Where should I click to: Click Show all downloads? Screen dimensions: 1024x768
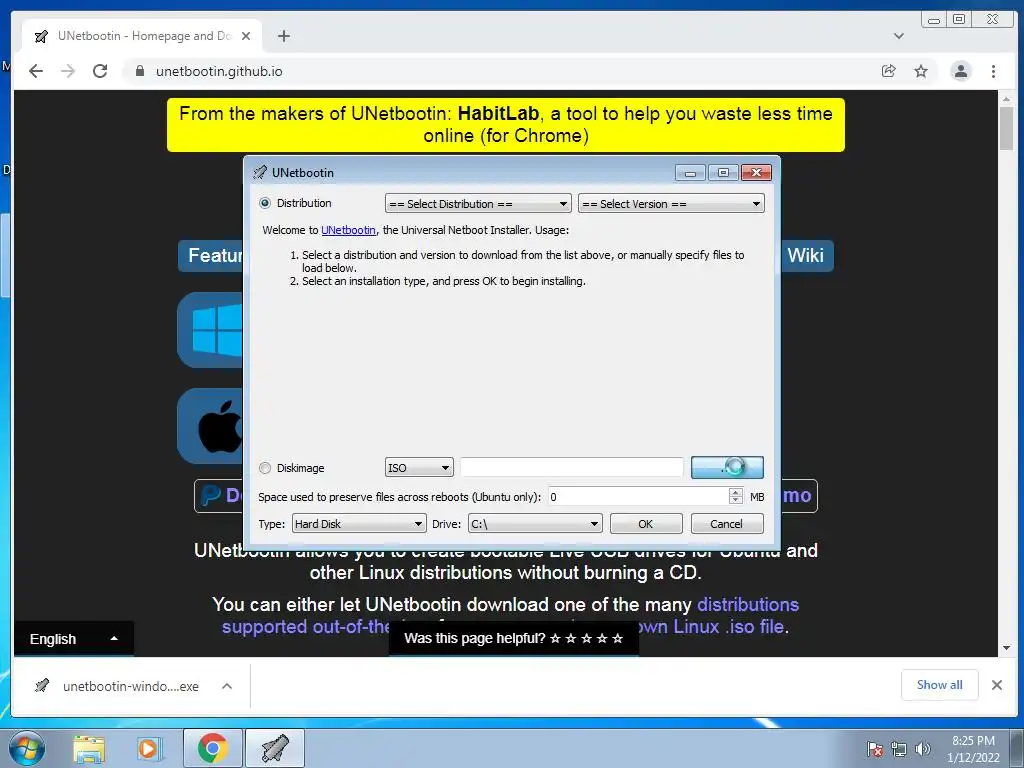pyautogui.click(x=939, y=685)
